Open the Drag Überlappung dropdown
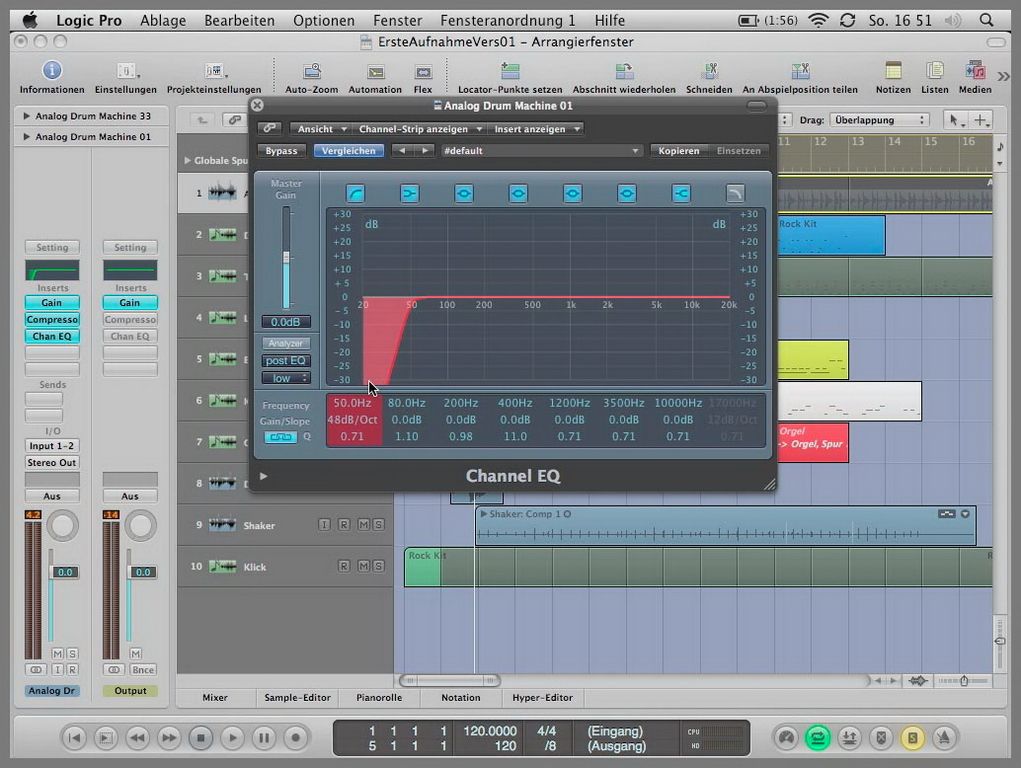The image size is (1021, 768). [x=878, y=120]
